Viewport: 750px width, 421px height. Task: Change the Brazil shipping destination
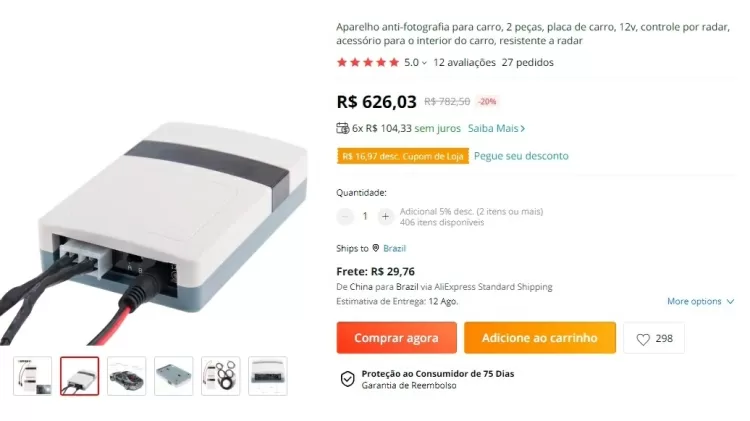394,248
